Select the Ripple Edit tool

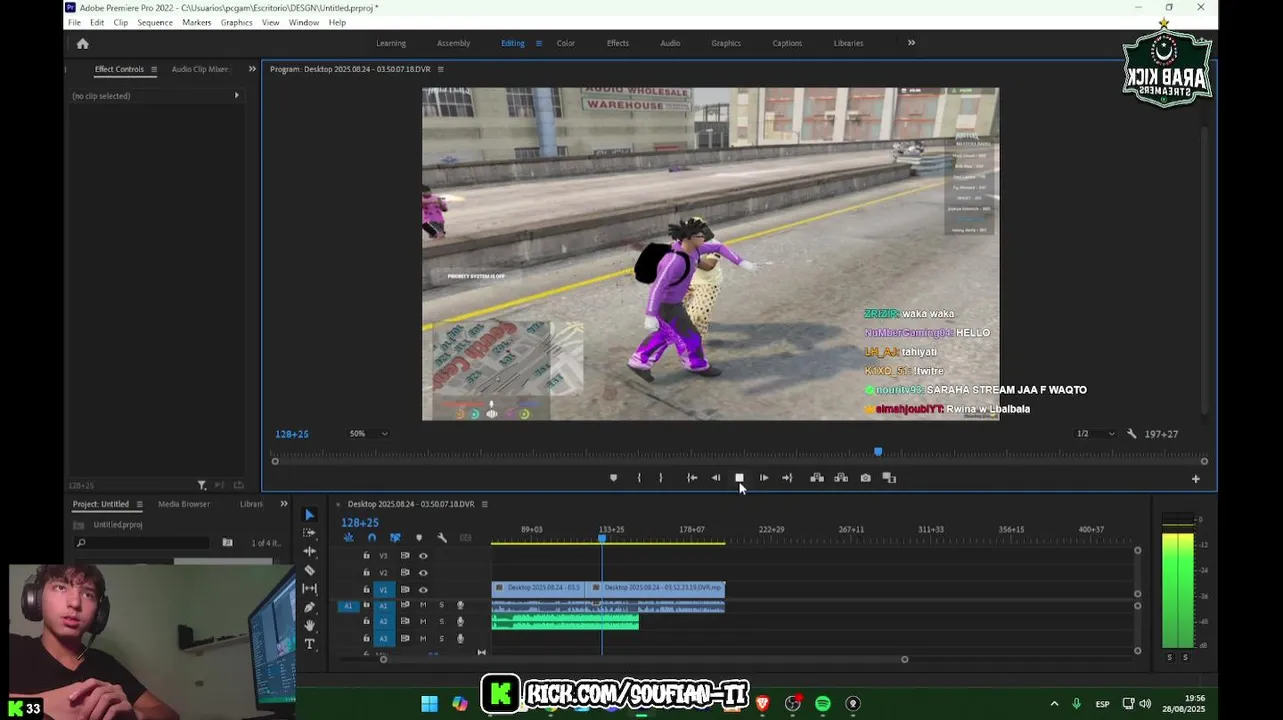[x=309, y=551]
